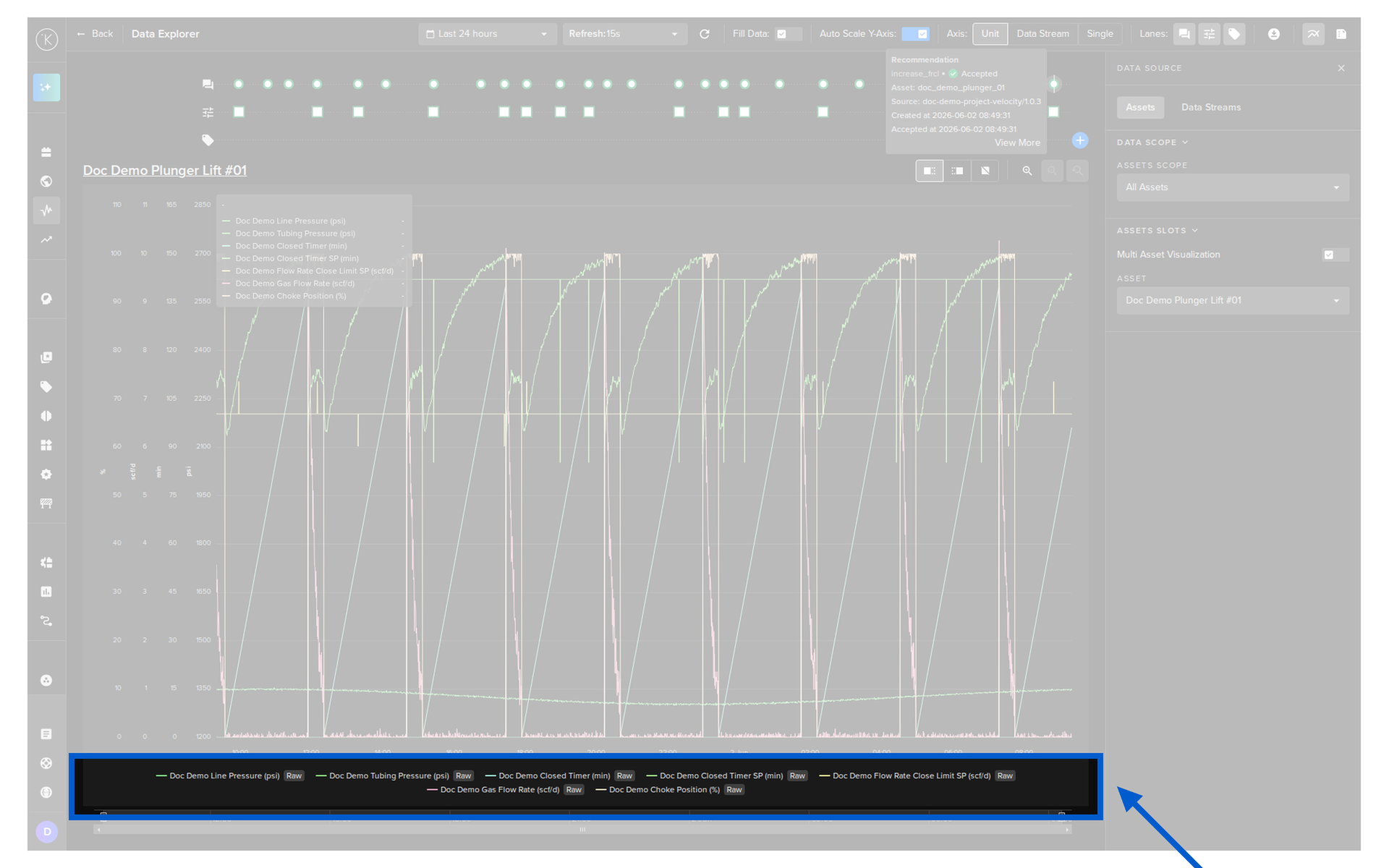Open the bar-chart sidebar icon

click(46, 592)
